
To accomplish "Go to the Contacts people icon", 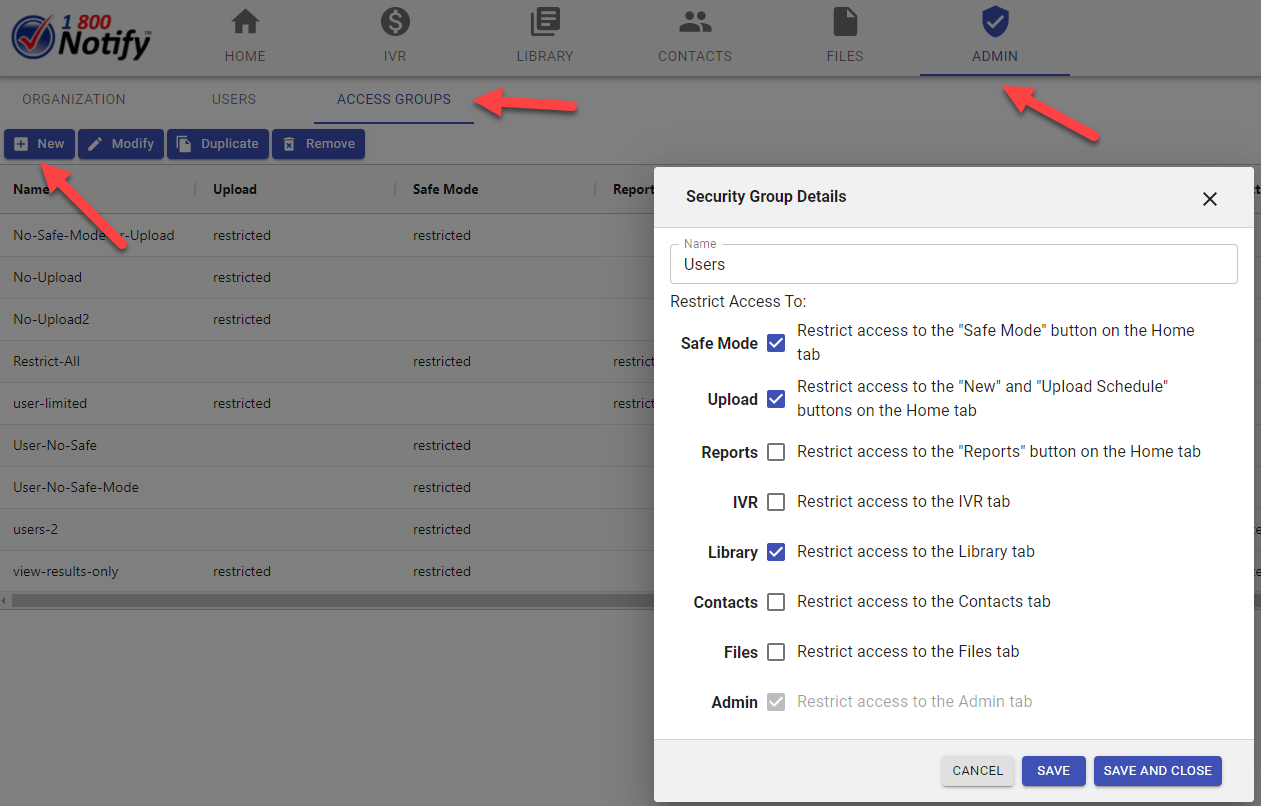I will [695, 22].
